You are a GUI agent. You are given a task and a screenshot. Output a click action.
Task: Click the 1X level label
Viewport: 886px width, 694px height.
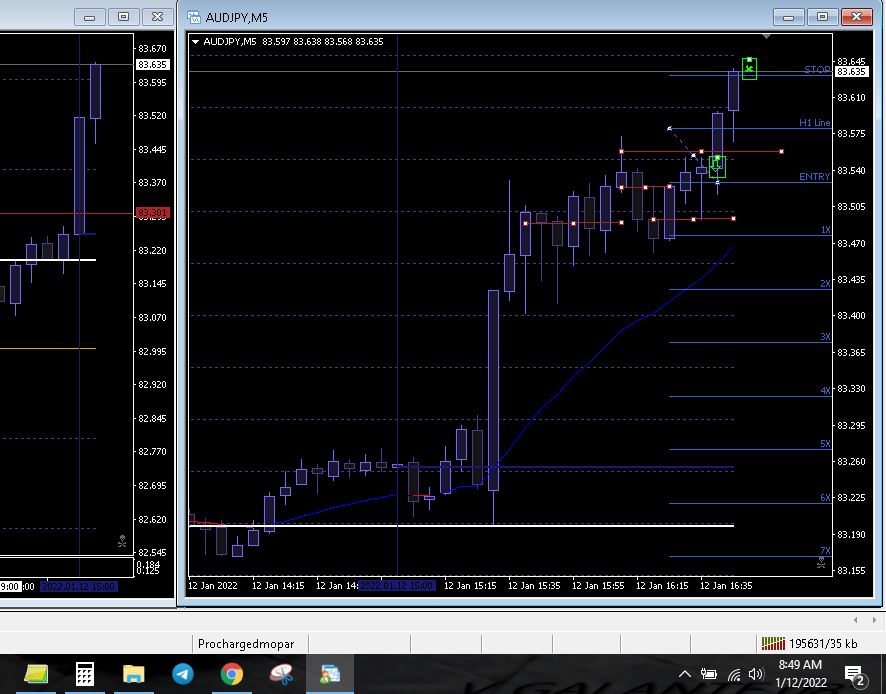[x=826, y=230]
